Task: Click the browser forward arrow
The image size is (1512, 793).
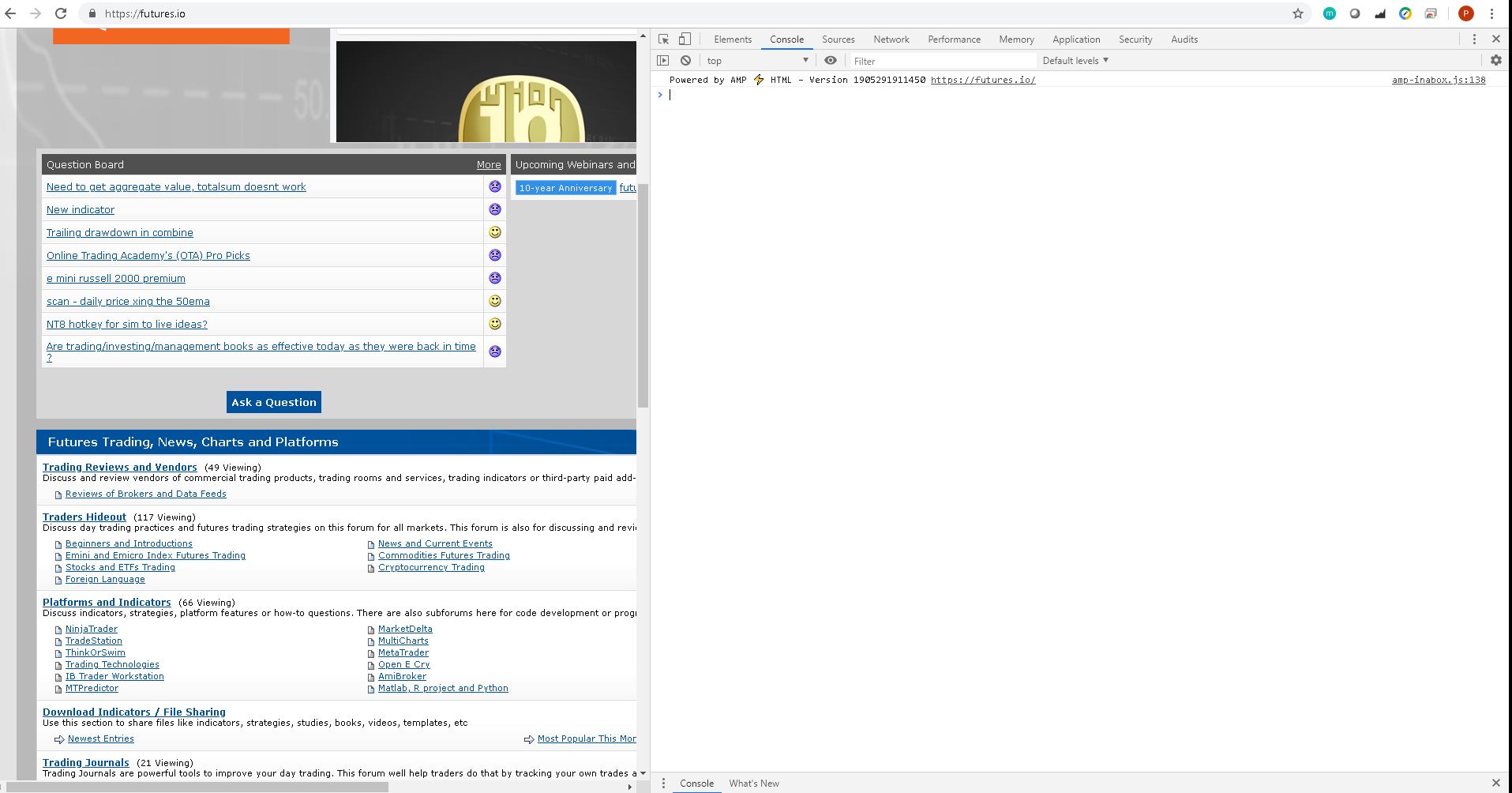Action: coord(36,13)
